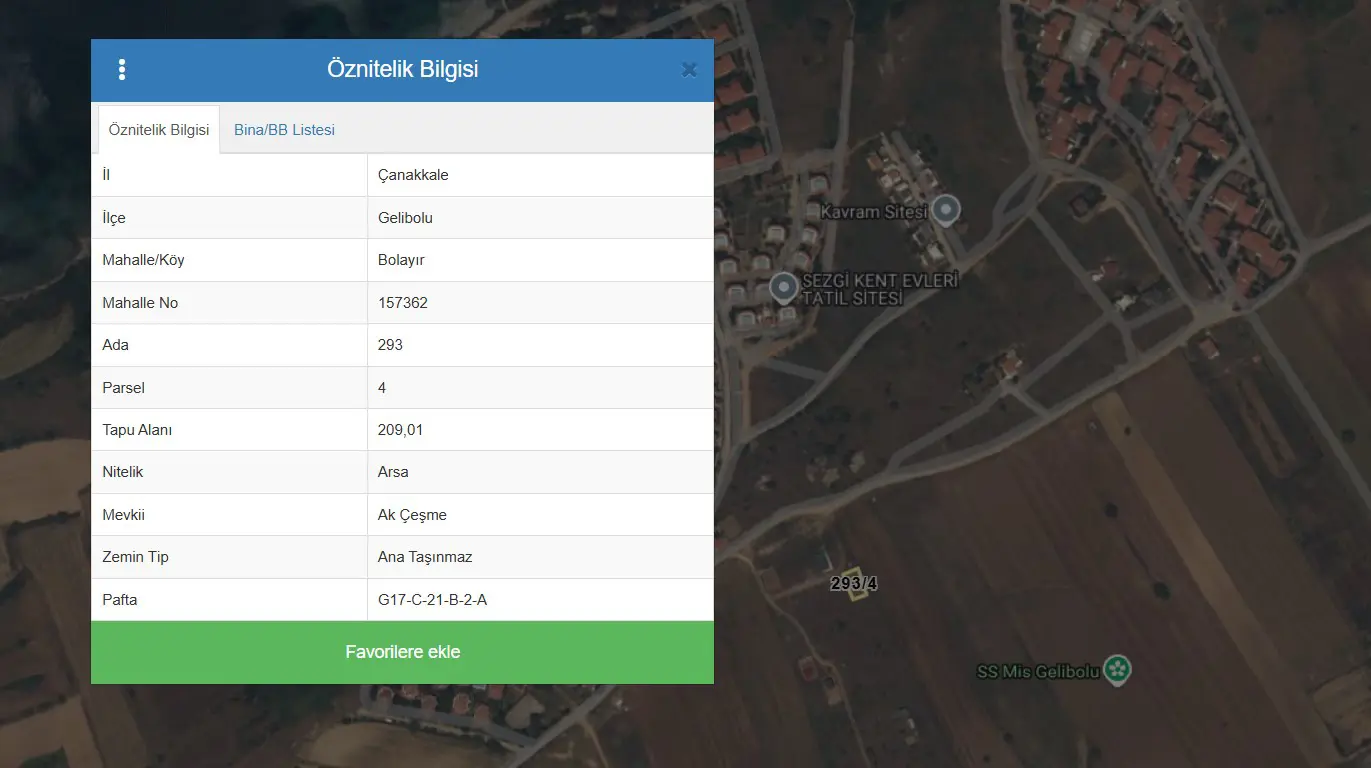This screenshot has width=1371, height=768.
Task: Click the Sezgi Kent Evleri location pin
Action: pyautogui.click(x=784, y=288)
